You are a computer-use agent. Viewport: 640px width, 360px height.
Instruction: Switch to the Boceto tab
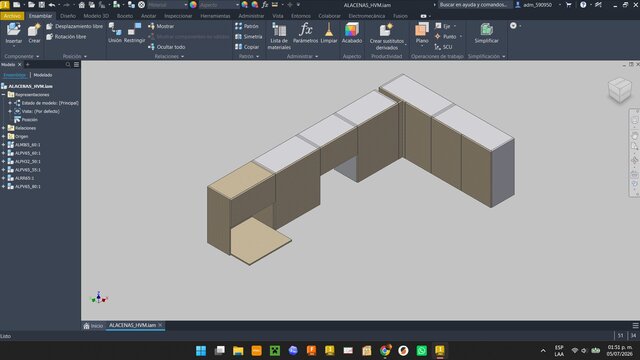pos(125,16)
